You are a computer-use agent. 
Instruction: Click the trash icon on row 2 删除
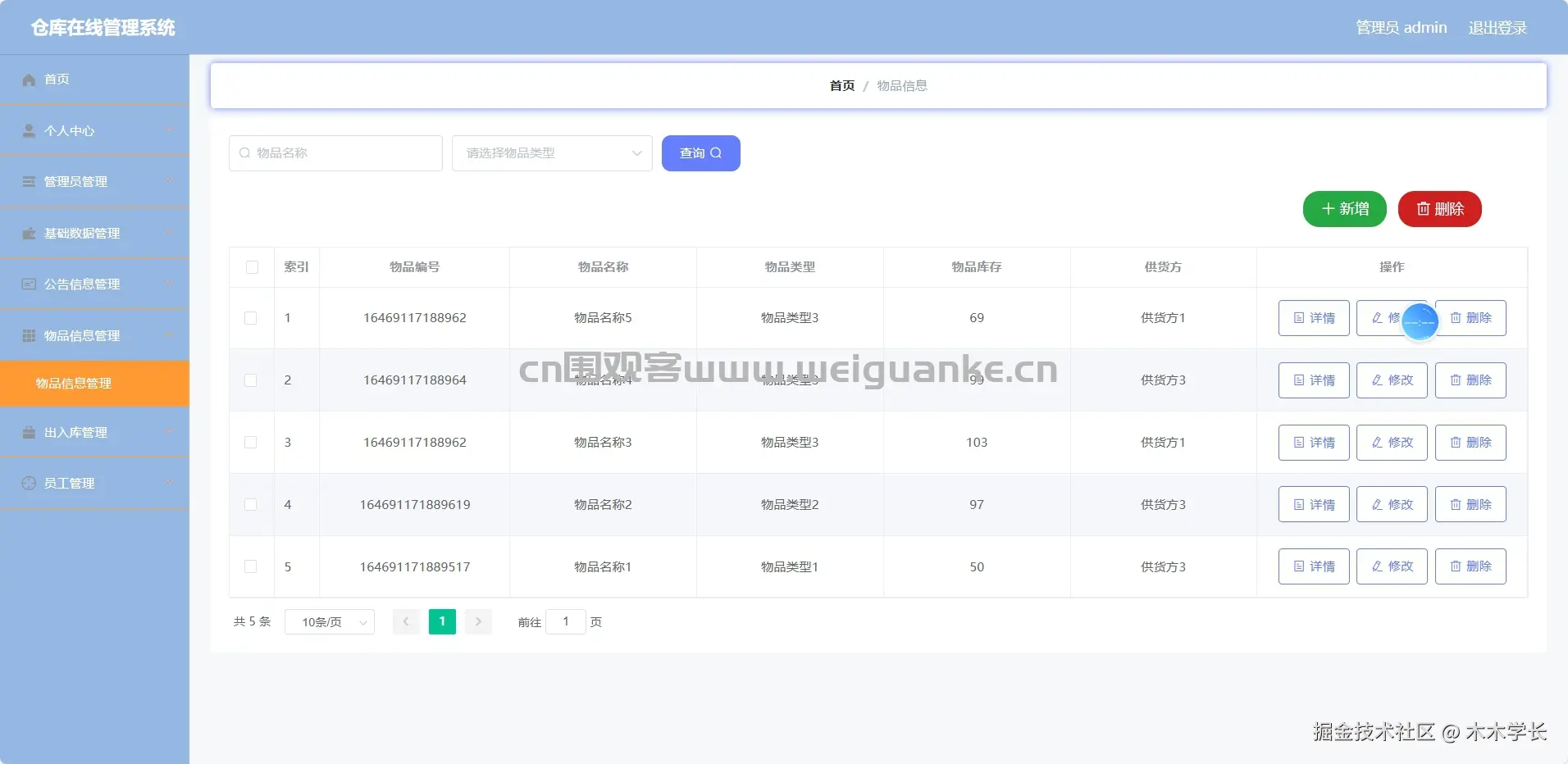[1456, 380]
